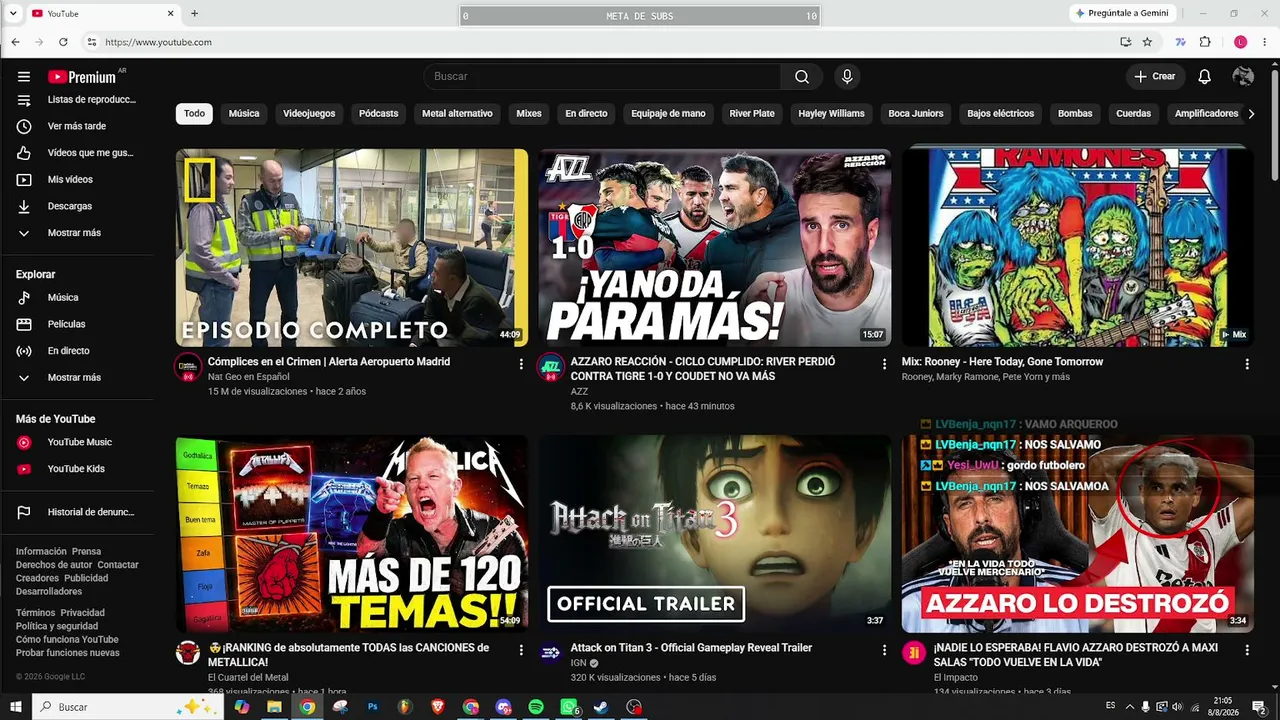
Task: Open the El Cuartel del Metal channel avatar
Action: click(188, 653)
